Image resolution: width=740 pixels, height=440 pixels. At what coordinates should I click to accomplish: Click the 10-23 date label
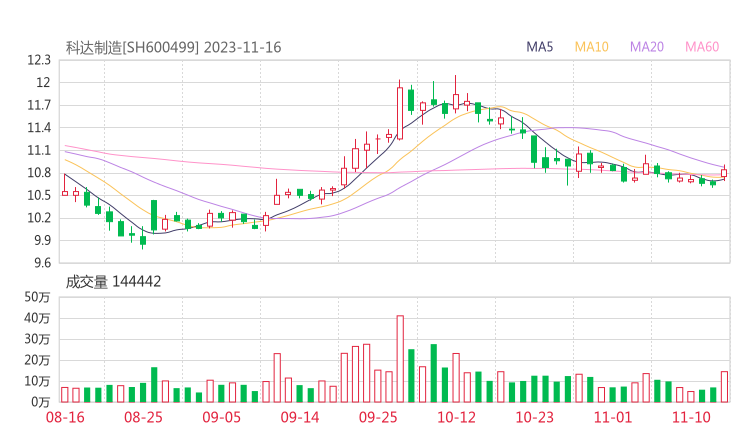click(x=534, y=417)
